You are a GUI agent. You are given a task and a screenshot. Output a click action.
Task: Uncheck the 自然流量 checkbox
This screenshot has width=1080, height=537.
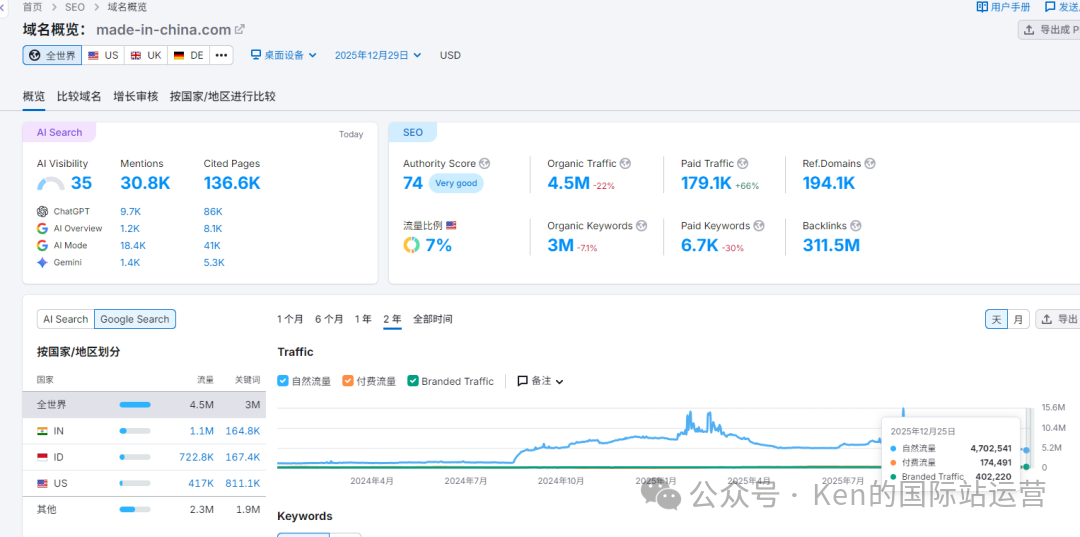(x=283, y=381)
